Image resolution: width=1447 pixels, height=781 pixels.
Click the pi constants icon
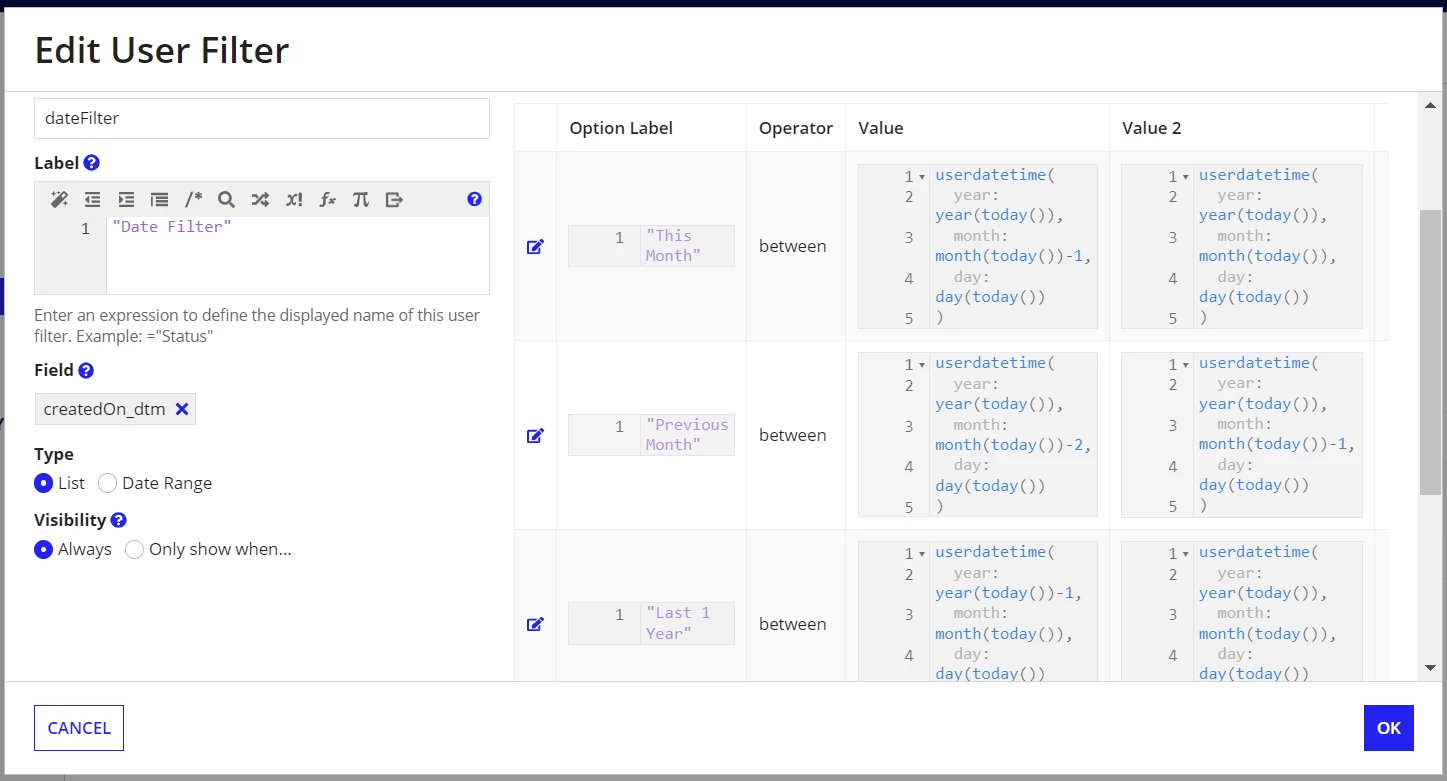pyautogui.click(x=361, y=199)
